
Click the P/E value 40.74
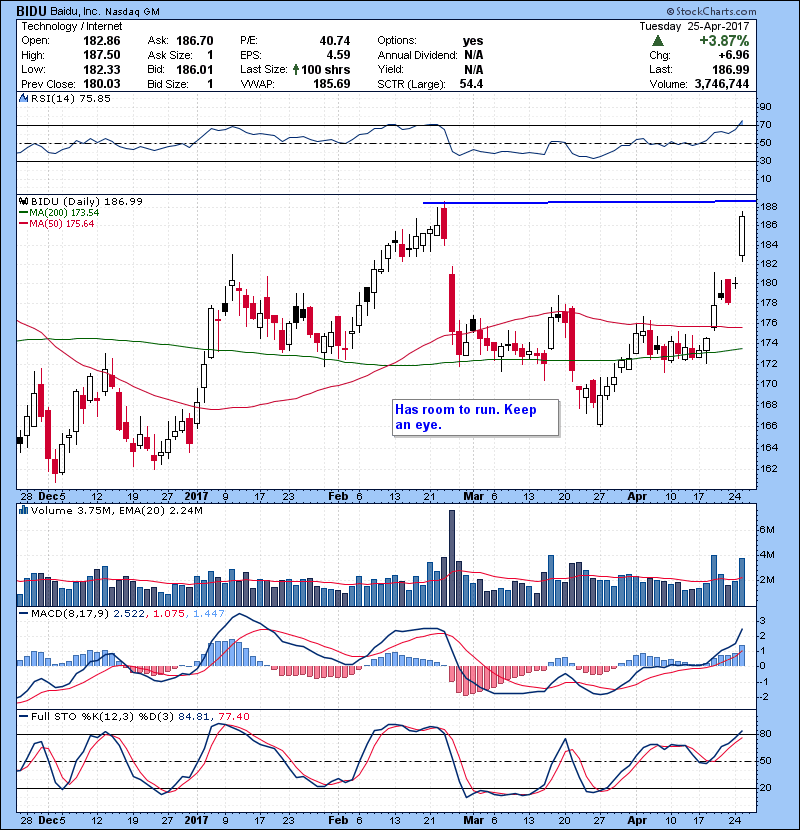pos(335,41)
